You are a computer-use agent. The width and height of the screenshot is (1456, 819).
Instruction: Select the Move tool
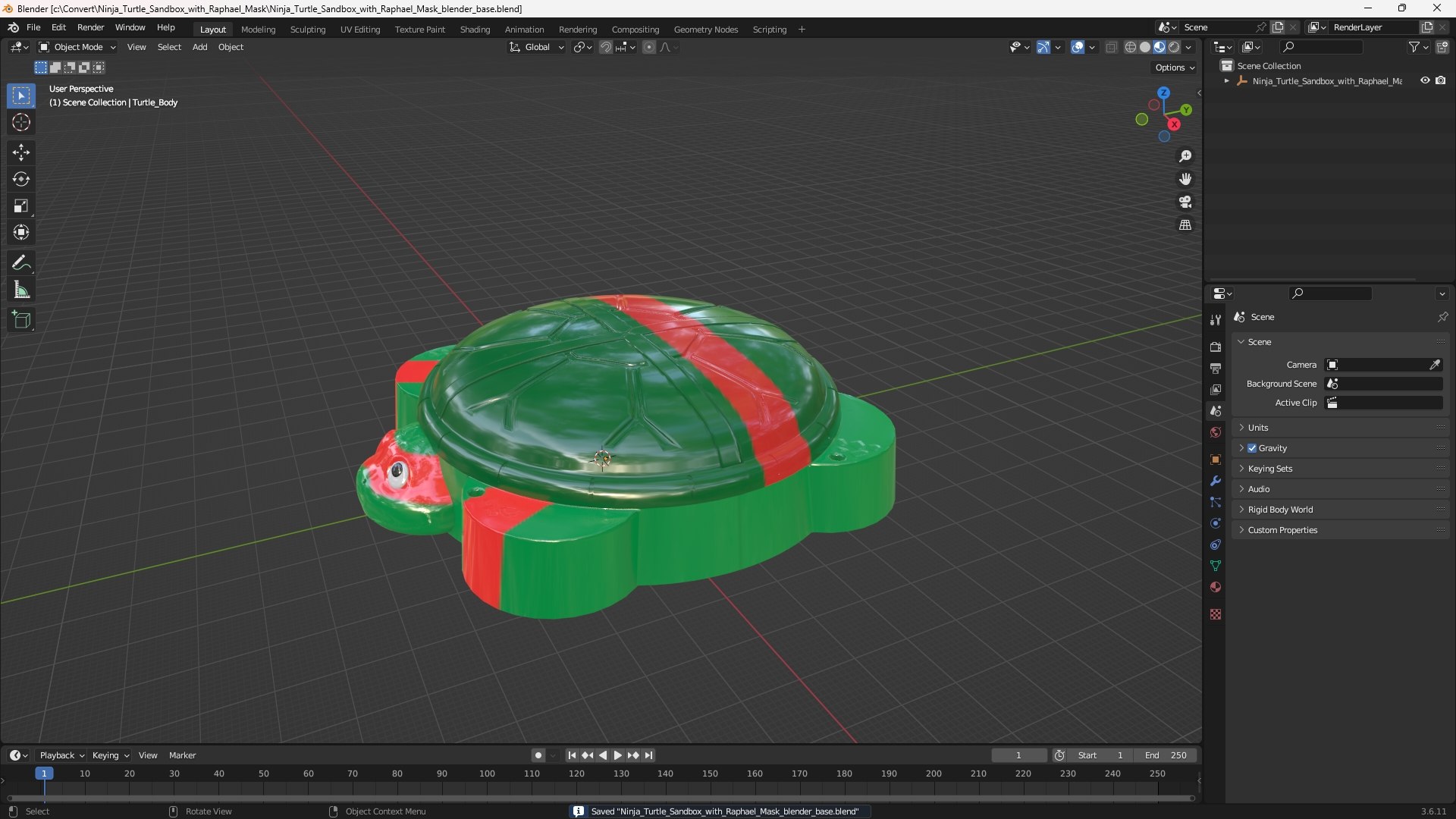pos(21,152)
